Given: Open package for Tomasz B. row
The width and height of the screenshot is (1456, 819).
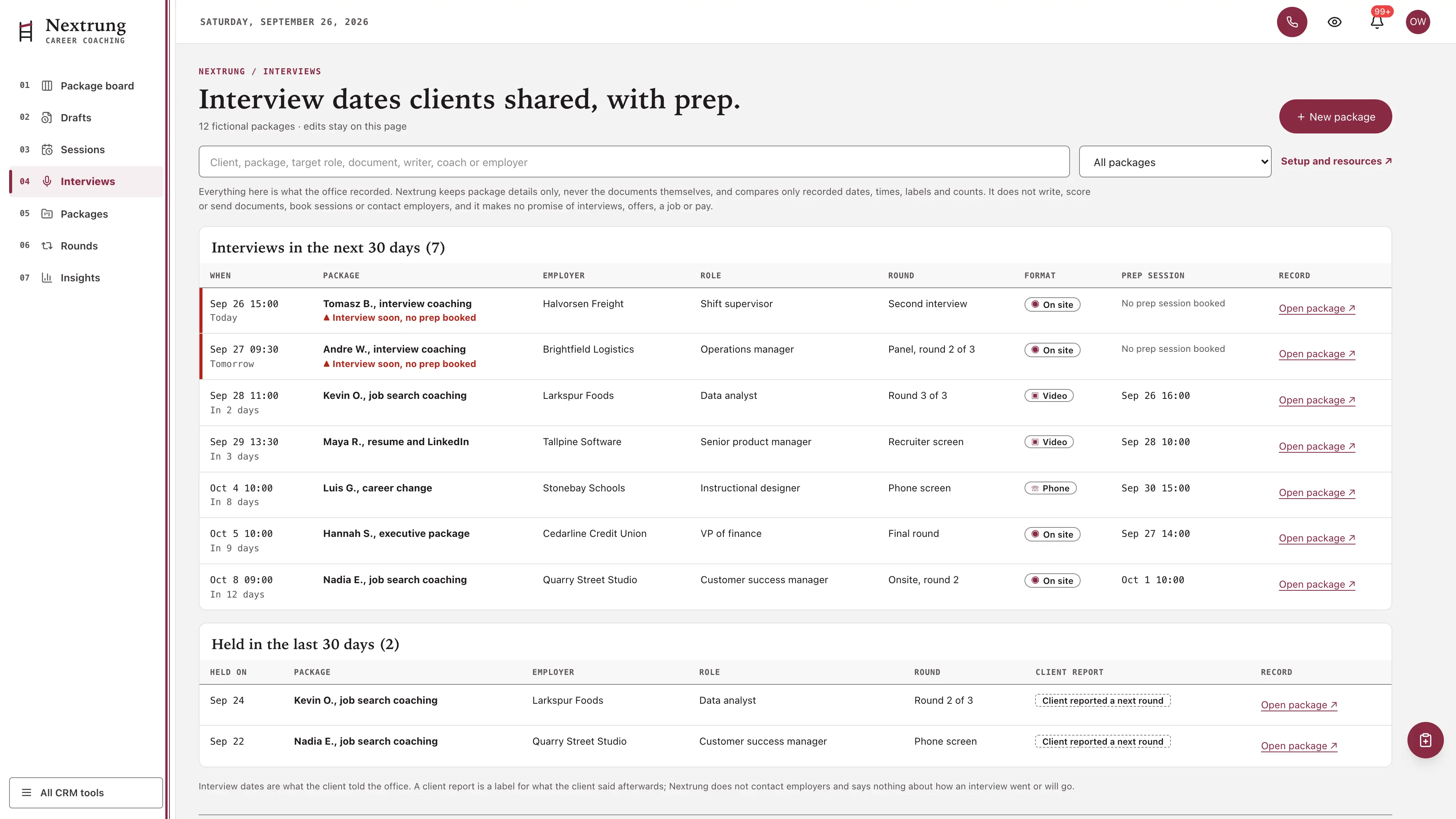Looking at the screenshot, I should (x=1317, y=309).
